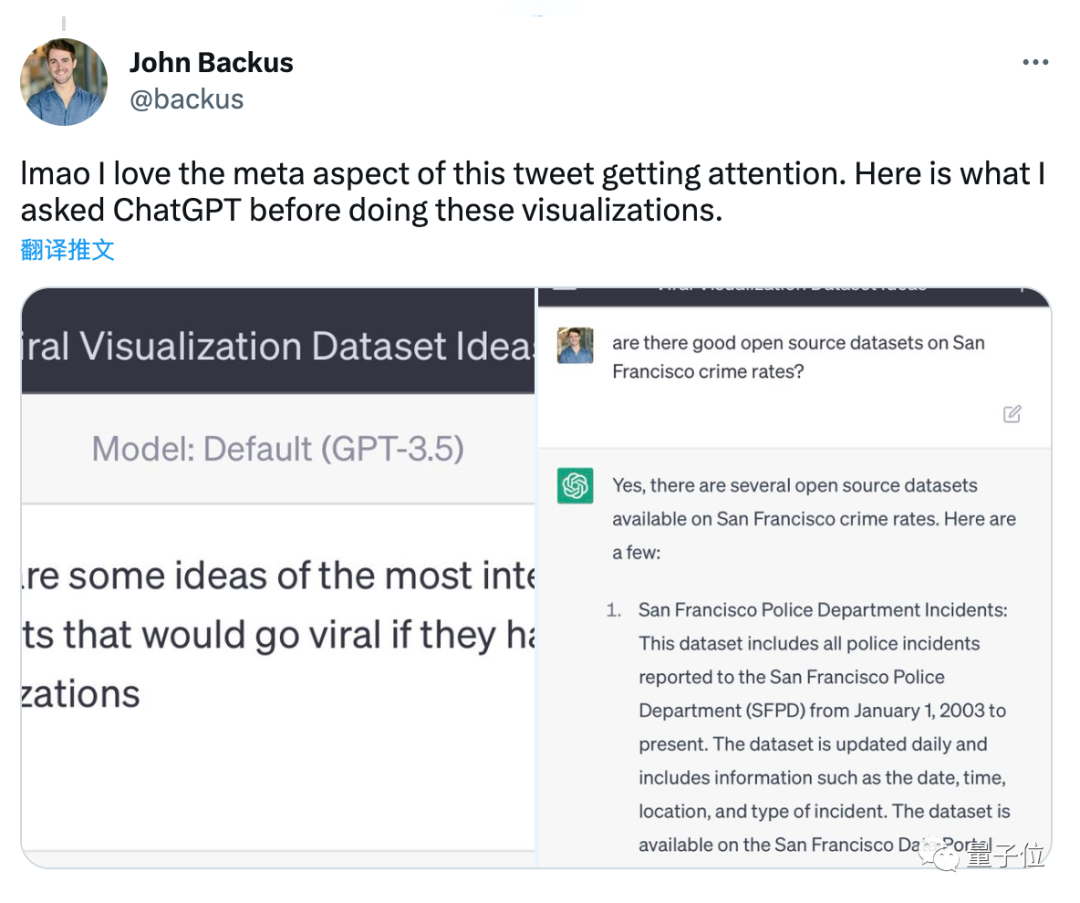1080x903 pixels.
Task: Click the cropped plus icon in header
Action: point(1022,290)
